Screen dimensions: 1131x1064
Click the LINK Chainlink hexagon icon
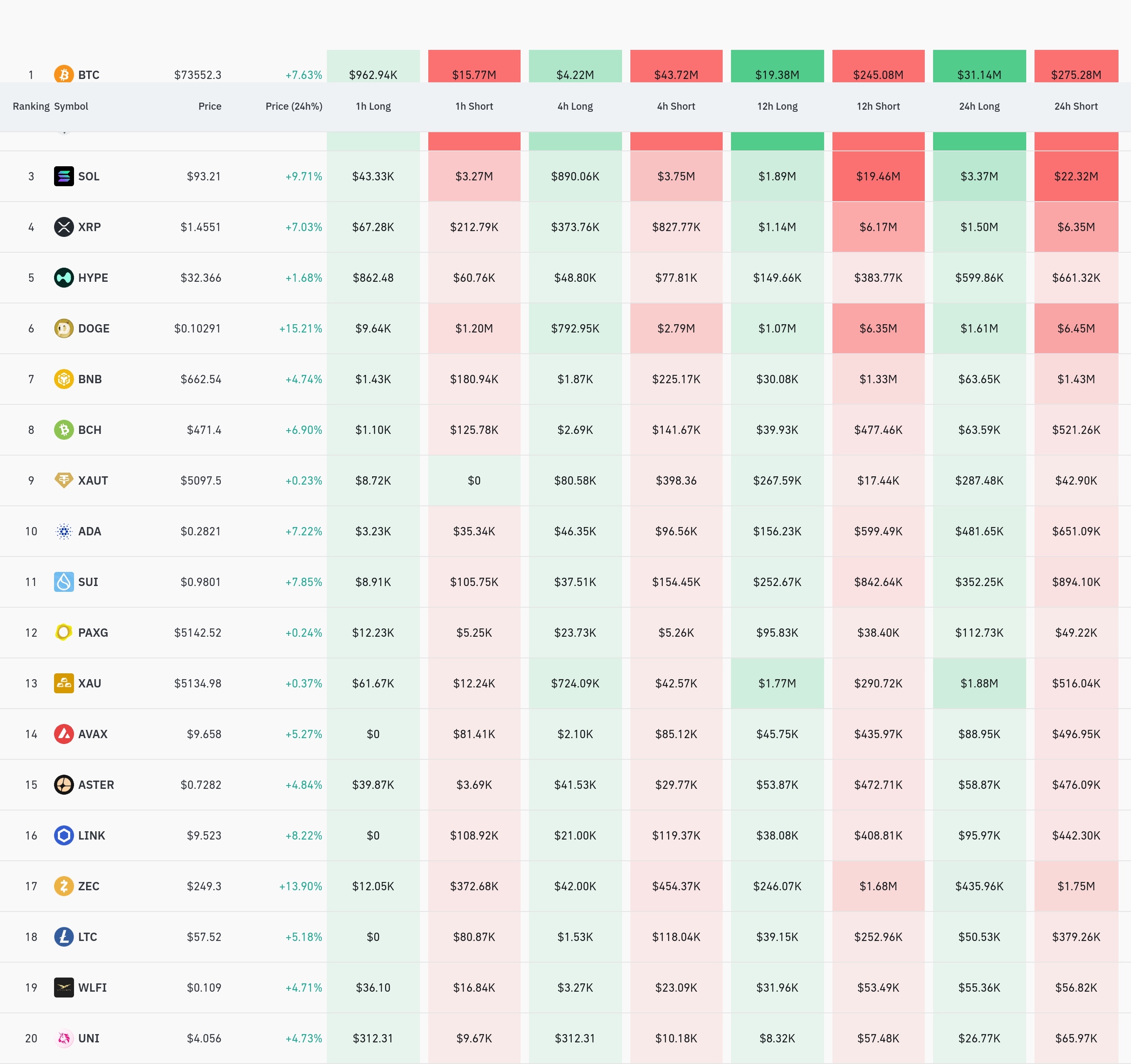(x=64, y=835)
